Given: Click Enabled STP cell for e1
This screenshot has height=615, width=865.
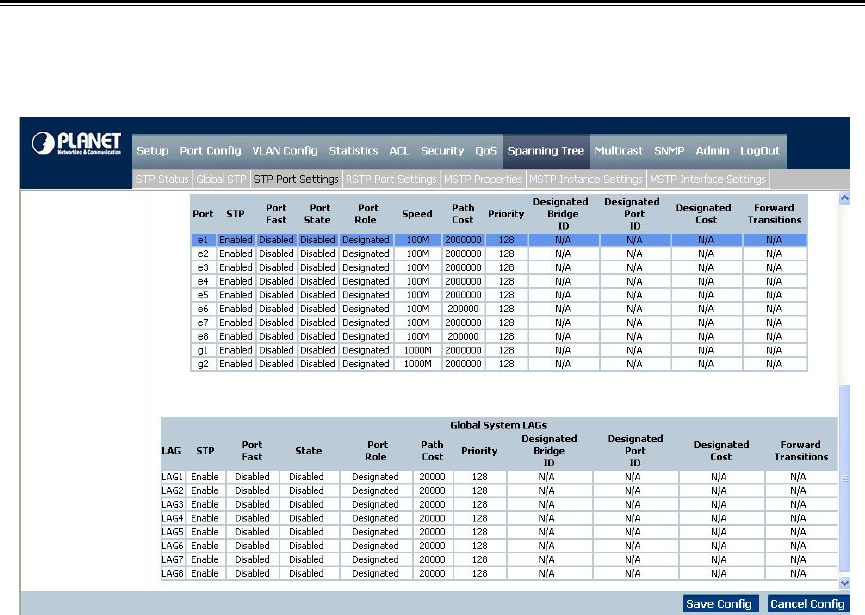Looking at the screenshot, I should click(x=236, y=240).
